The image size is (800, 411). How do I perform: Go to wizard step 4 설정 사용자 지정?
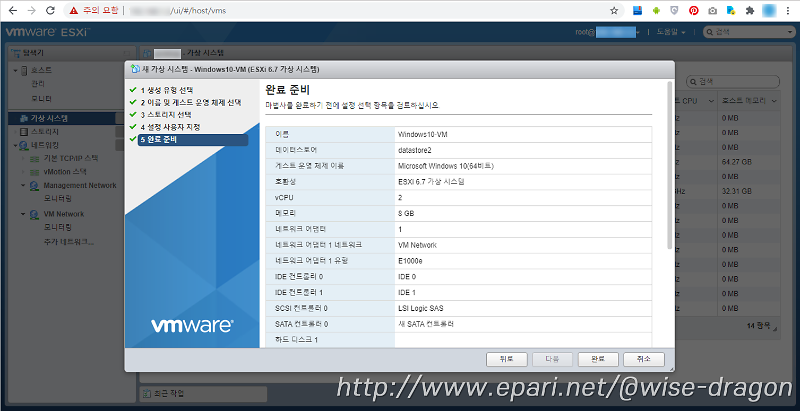click(x=170, y=127)
